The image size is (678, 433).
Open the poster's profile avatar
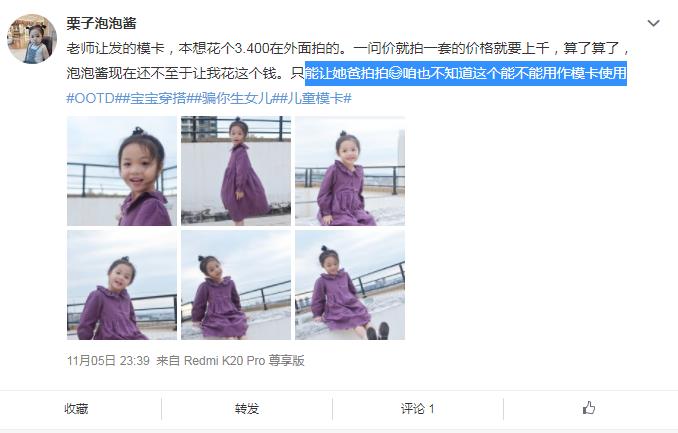pos(32,39)
